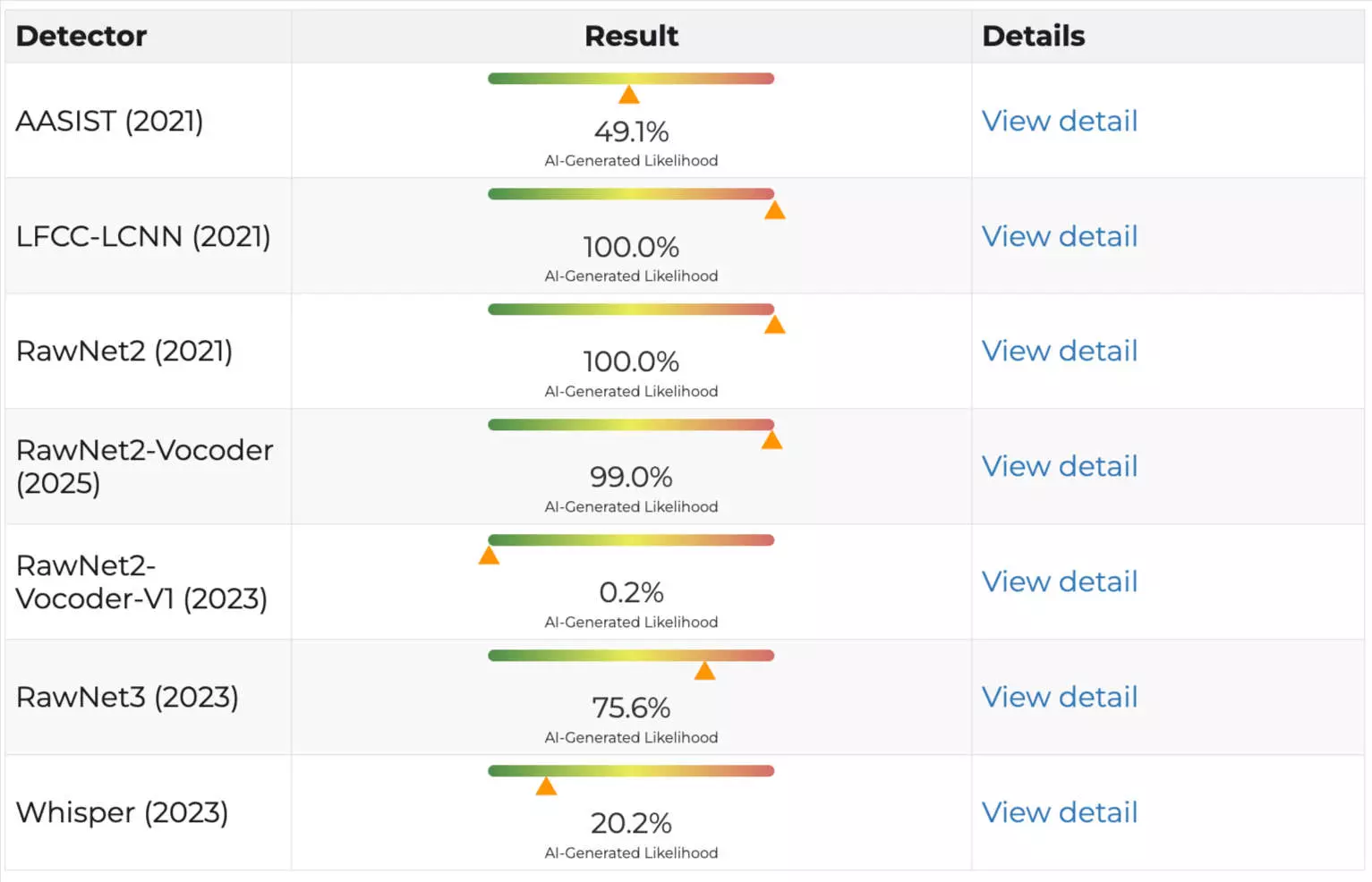Screen dimensions: 1372x882
Task: Open View detail link for LFCC-LCNN (2021)
Action: [1059, 236]
